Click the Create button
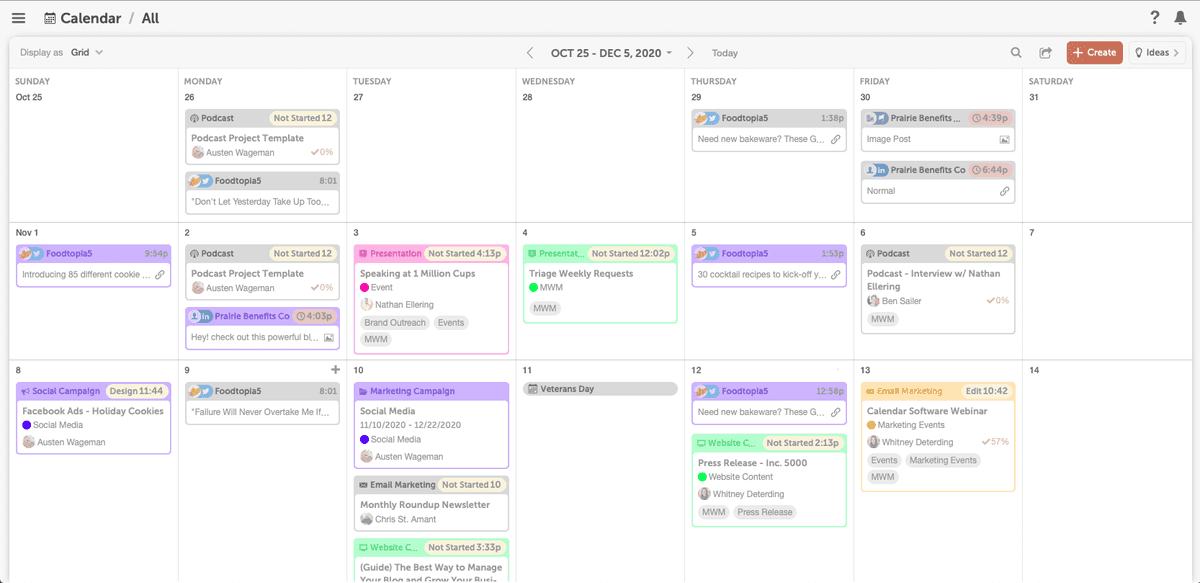Screen dimensions: 1200x583 coord(1094,52)
